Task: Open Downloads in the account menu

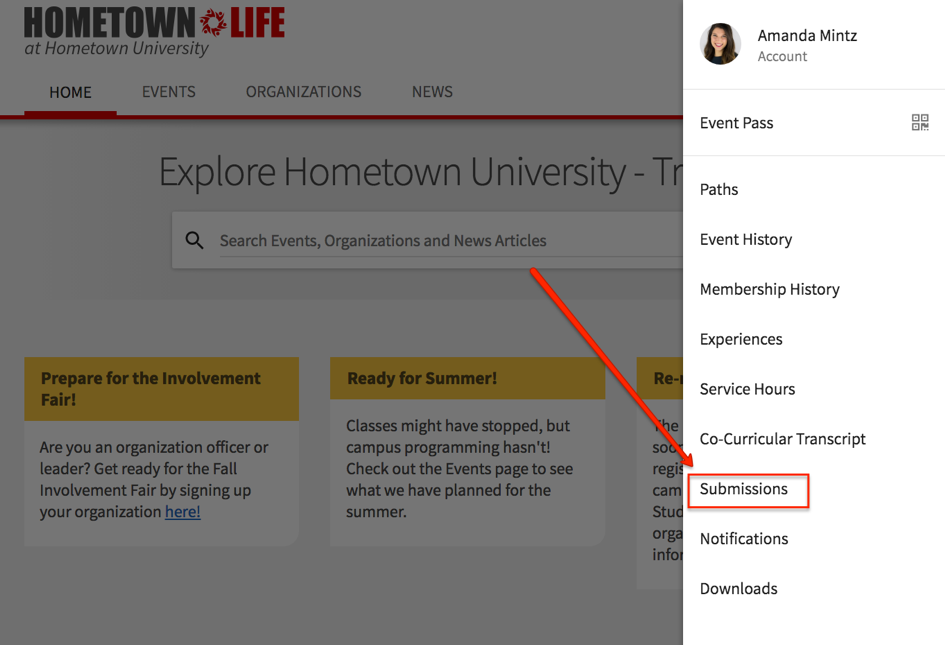Action: click(738, 589)
